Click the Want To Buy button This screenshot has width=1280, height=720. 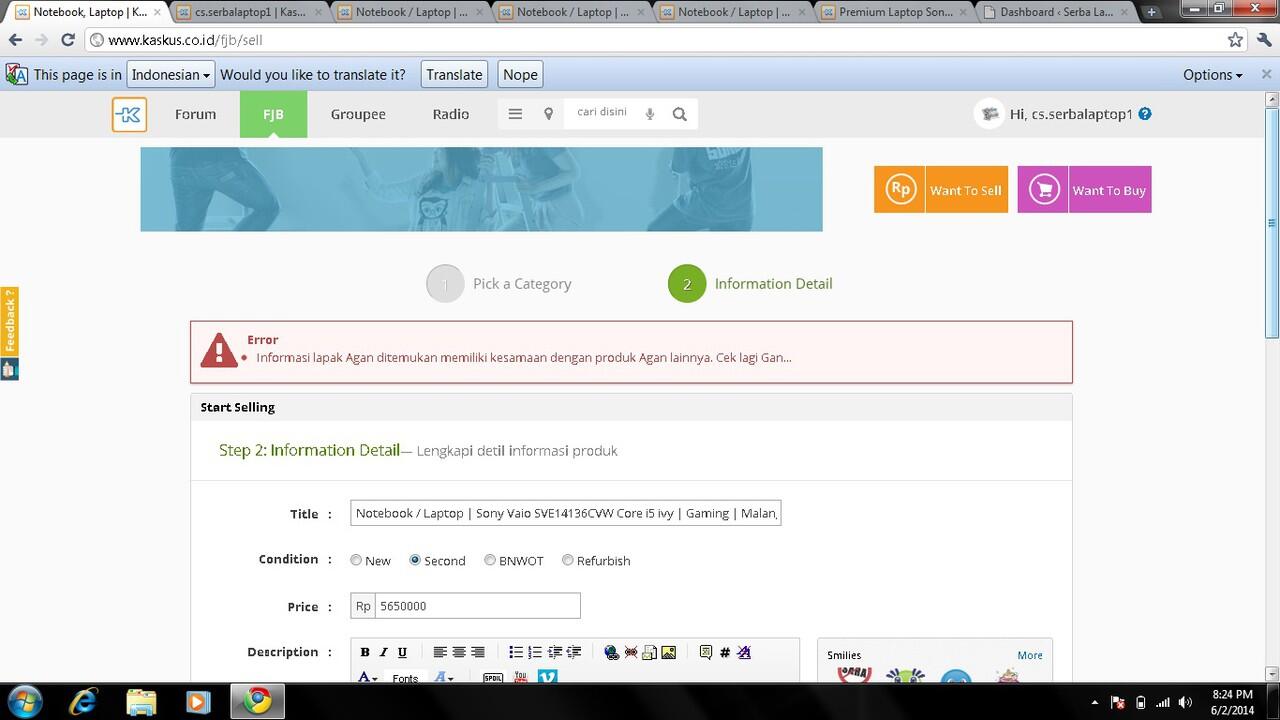click(x=1084, y=189)
